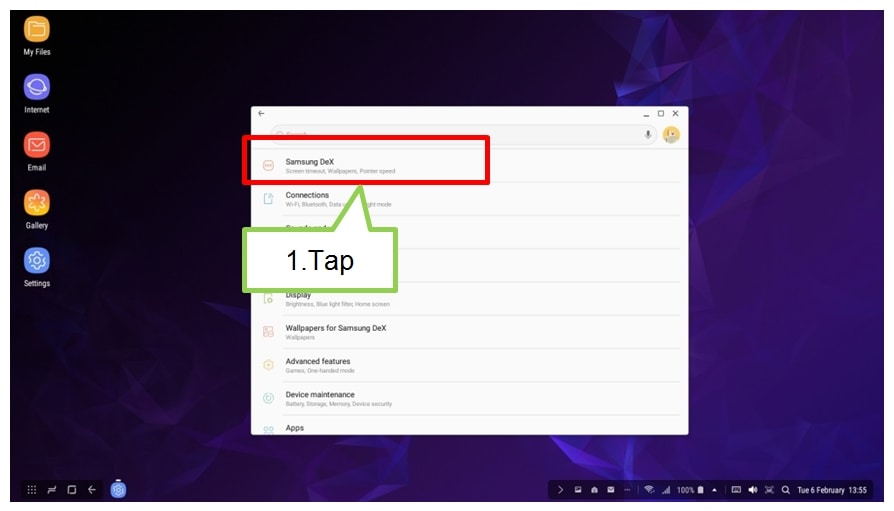The height and width of the screenshot is (511, 894).
Task: Open the Apps settings entry
Action: (x=469, y=427)
